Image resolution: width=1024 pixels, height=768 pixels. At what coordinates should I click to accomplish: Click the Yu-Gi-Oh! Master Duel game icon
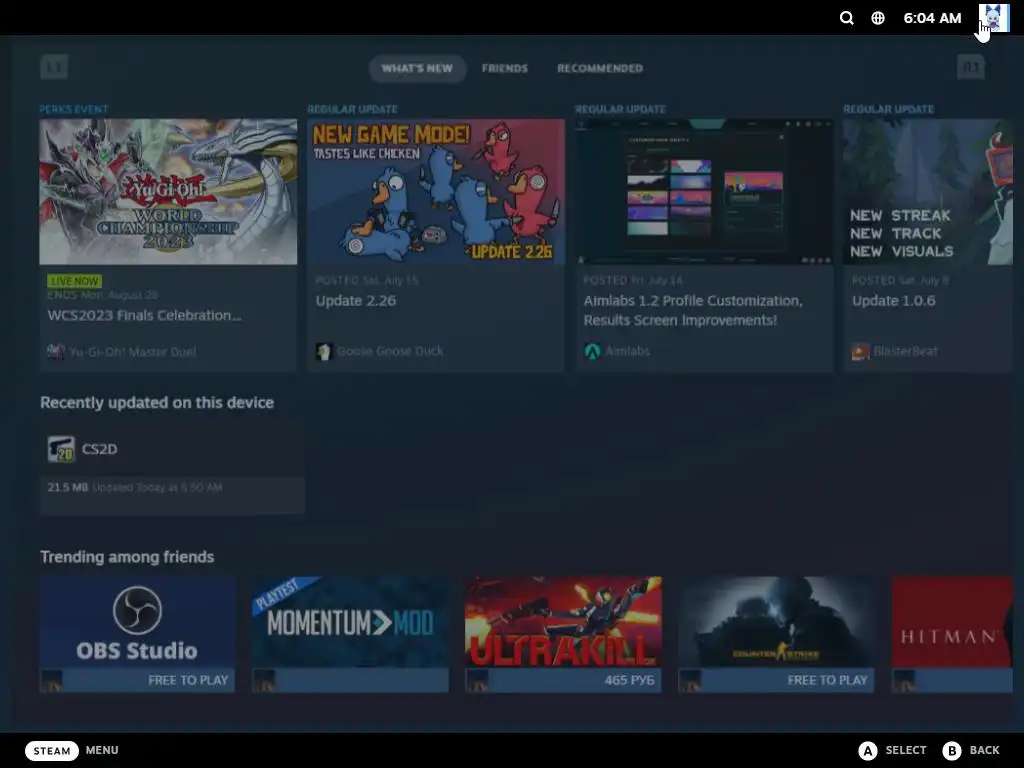click(x=56, y=351)
